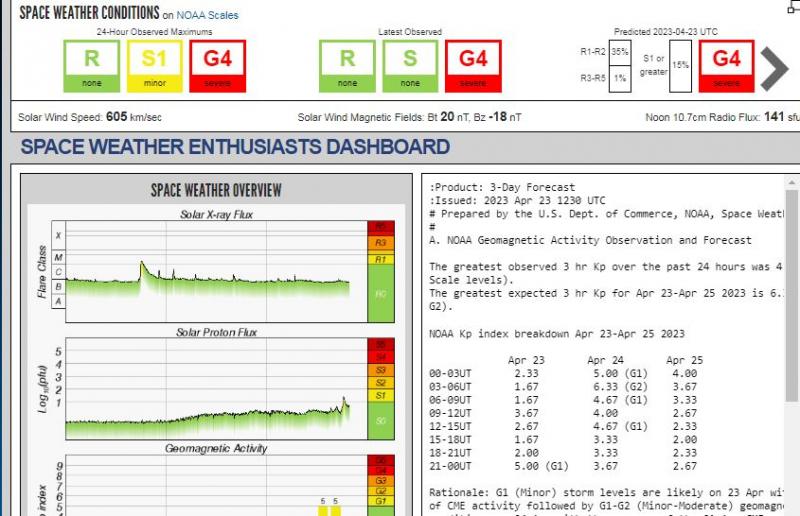Select the yellow S1 minor scale box

(x=155, y=67)
